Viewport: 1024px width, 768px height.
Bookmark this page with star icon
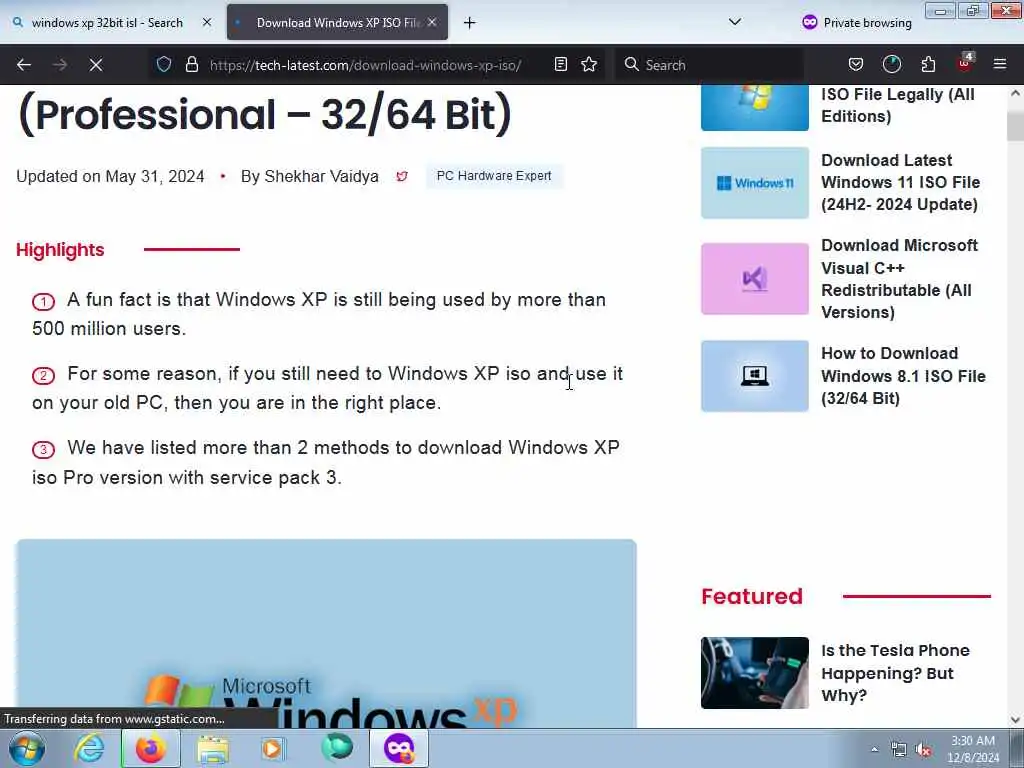pyautogui.click(x=589, y=64)
